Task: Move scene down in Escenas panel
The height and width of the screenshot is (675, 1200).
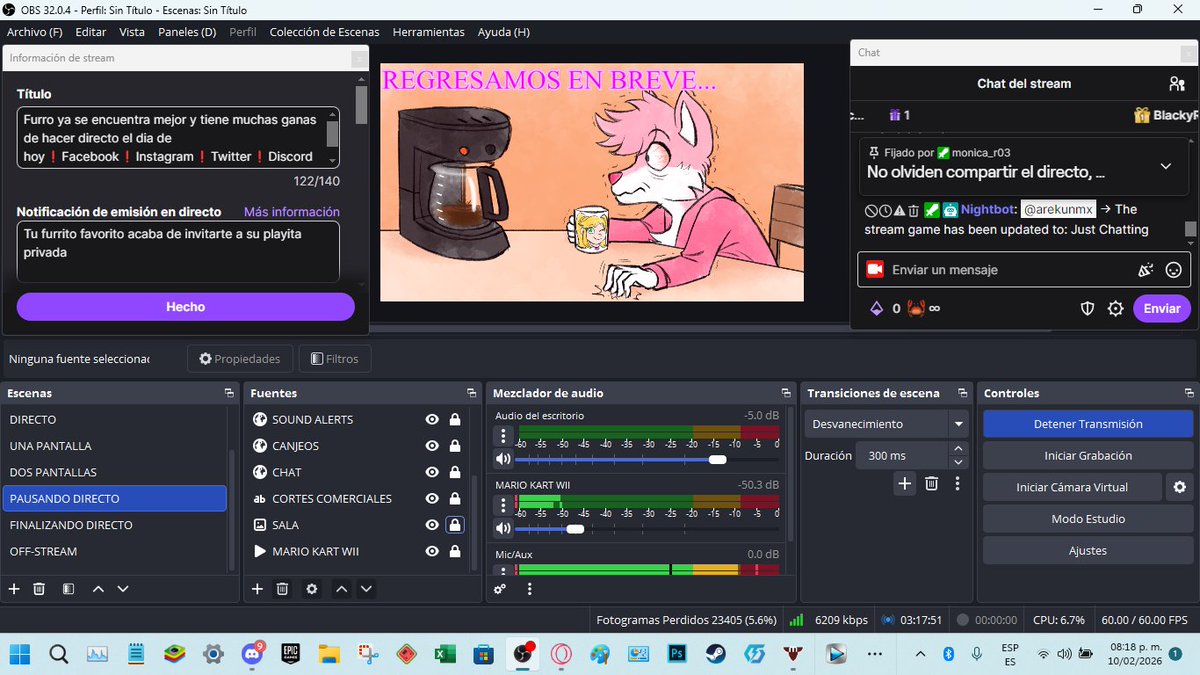Action: pyautogui.click(x=123, y=589)
